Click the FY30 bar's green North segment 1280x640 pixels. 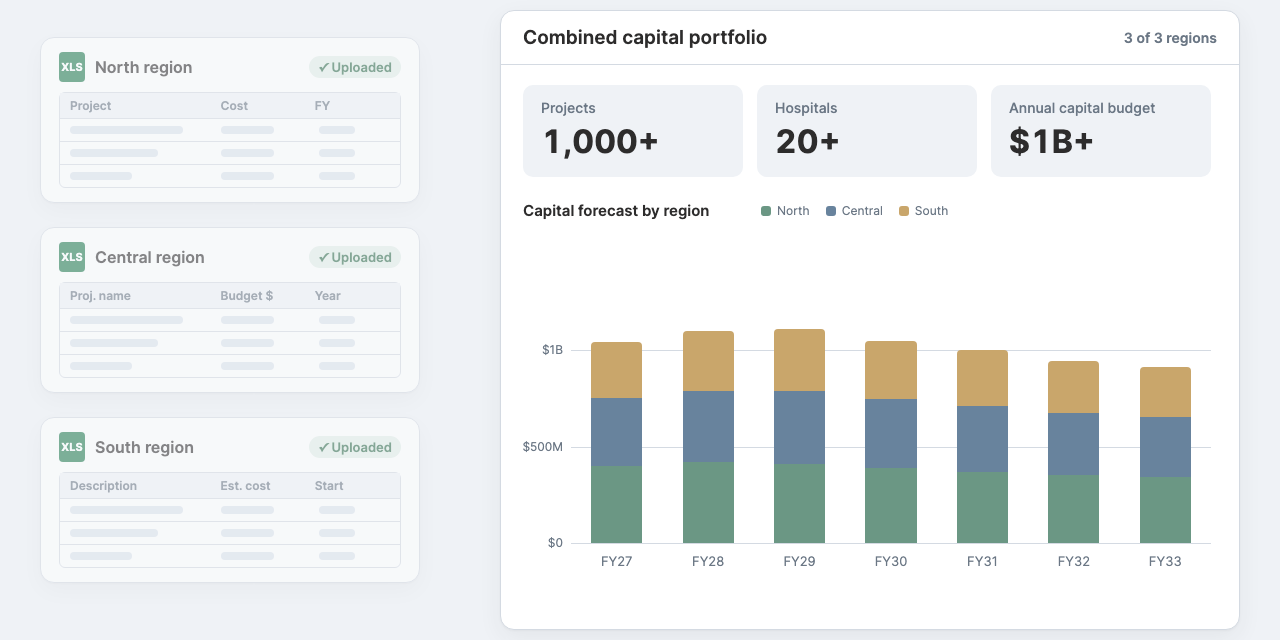pyautogui.click(x=890, y=505)
